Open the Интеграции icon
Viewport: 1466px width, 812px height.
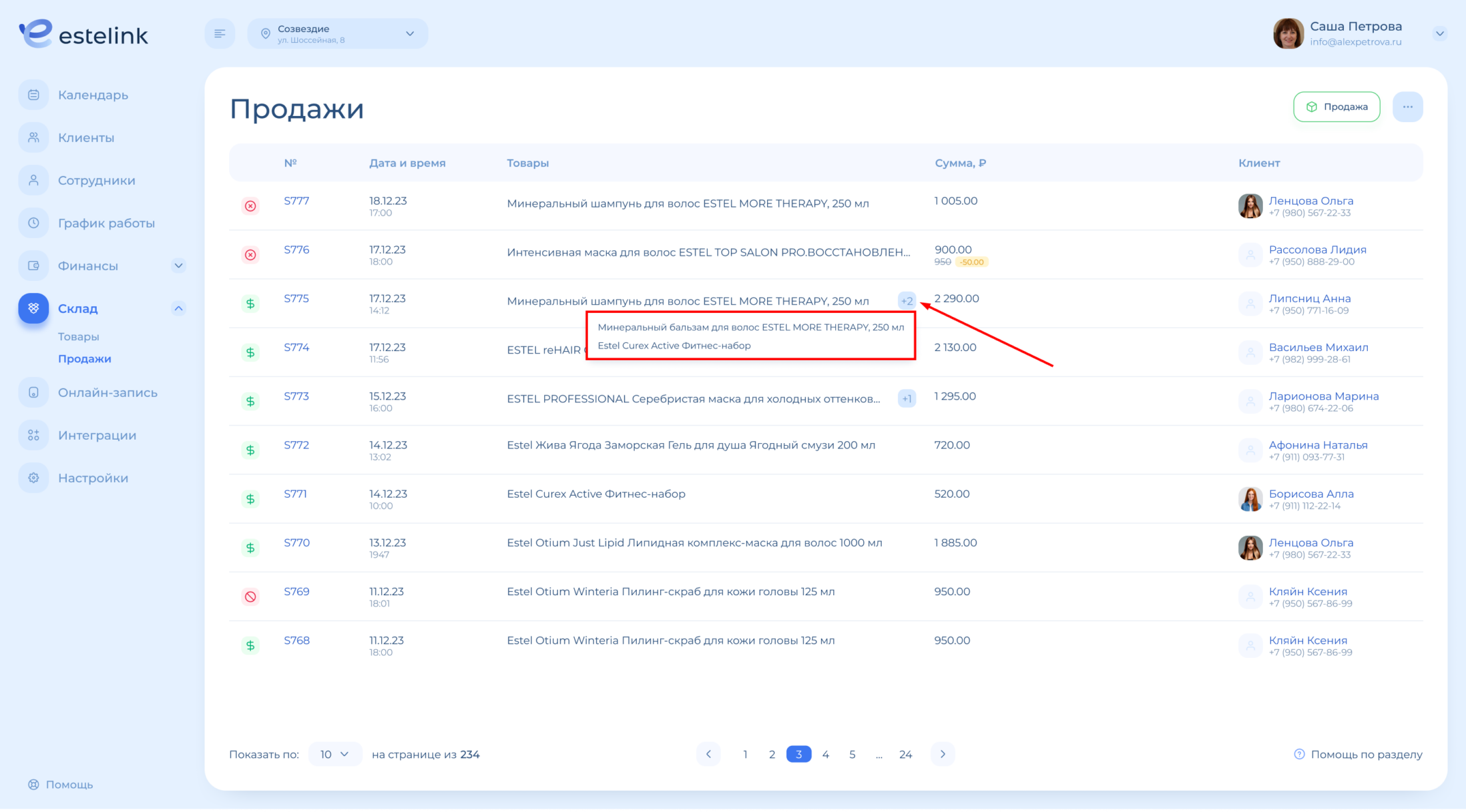(33, 435)
